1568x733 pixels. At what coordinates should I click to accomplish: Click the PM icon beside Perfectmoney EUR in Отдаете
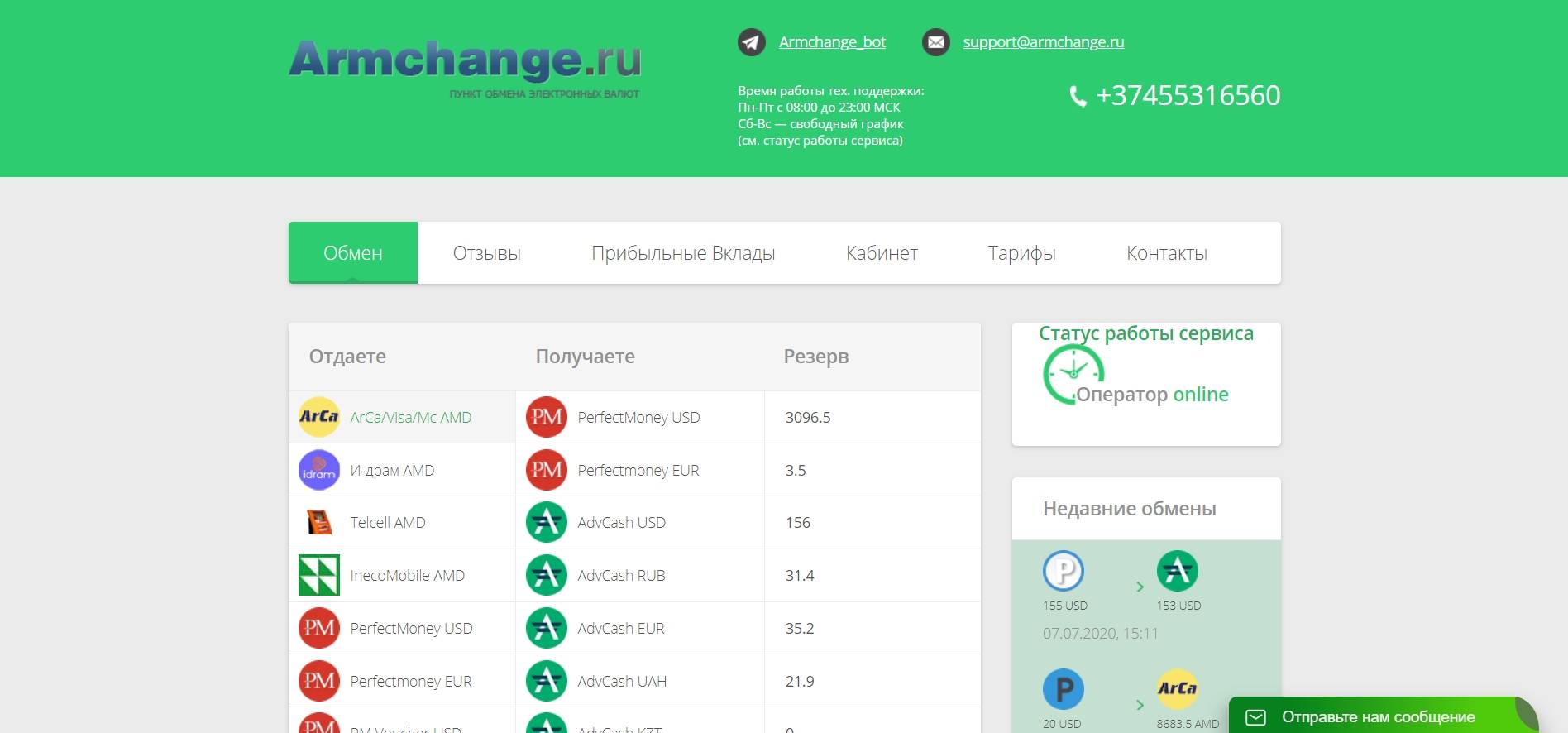[319, 681]
